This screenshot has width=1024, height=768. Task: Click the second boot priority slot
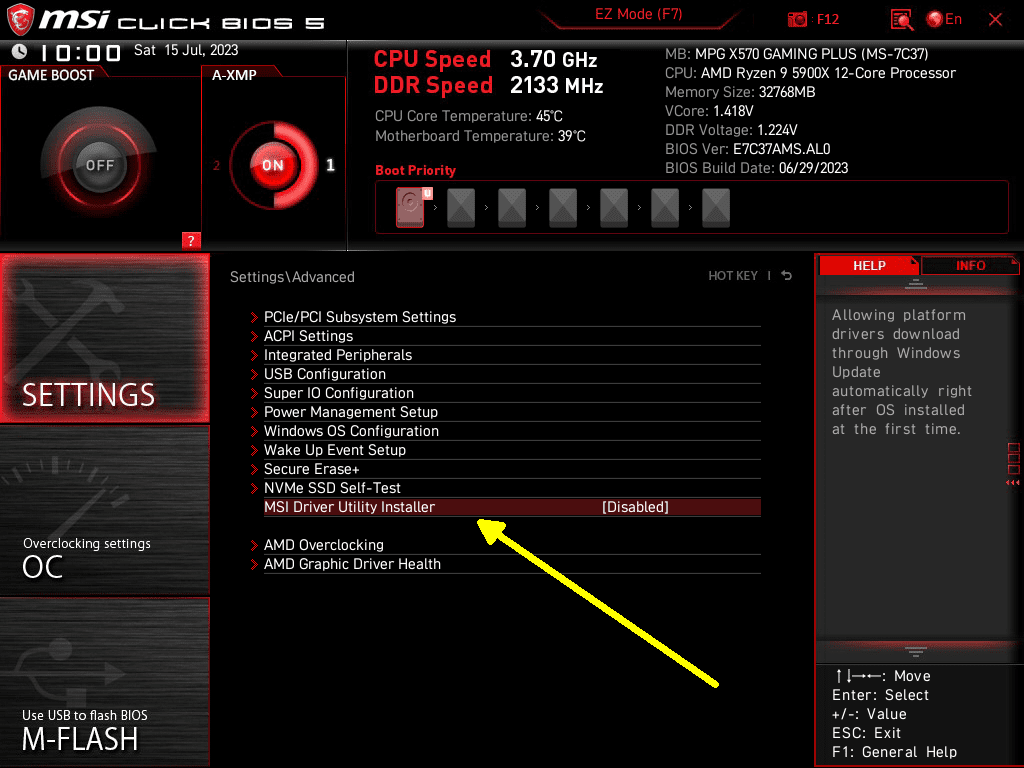461,207
